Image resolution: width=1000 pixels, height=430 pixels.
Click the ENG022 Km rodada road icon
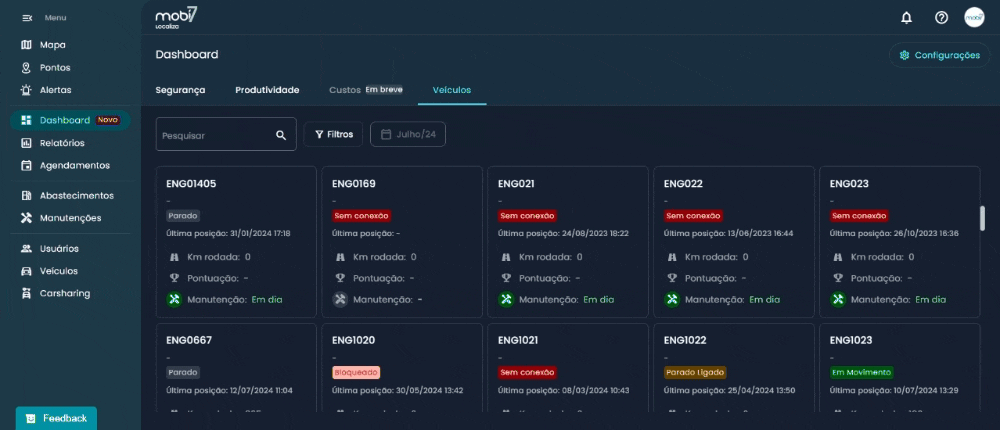point(672,257)
